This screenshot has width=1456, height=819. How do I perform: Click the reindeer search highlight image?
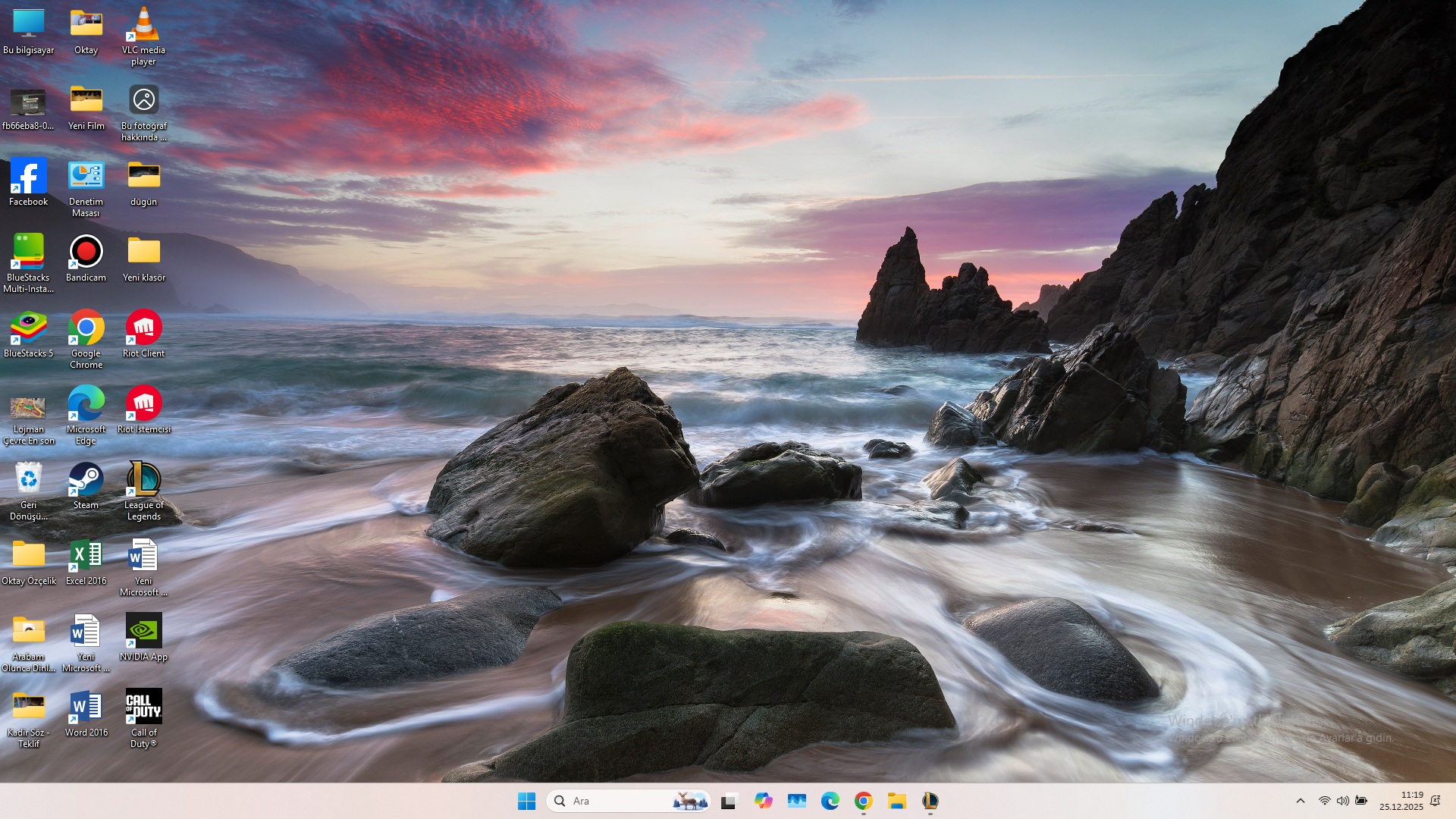[689, 801]
